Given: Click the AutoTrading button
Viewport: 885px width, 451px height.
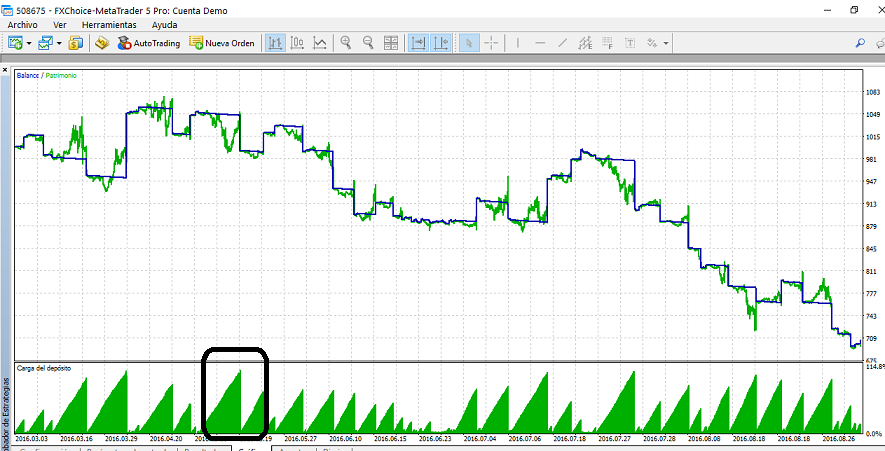Looking at the screenshot, I should (148, 43).
